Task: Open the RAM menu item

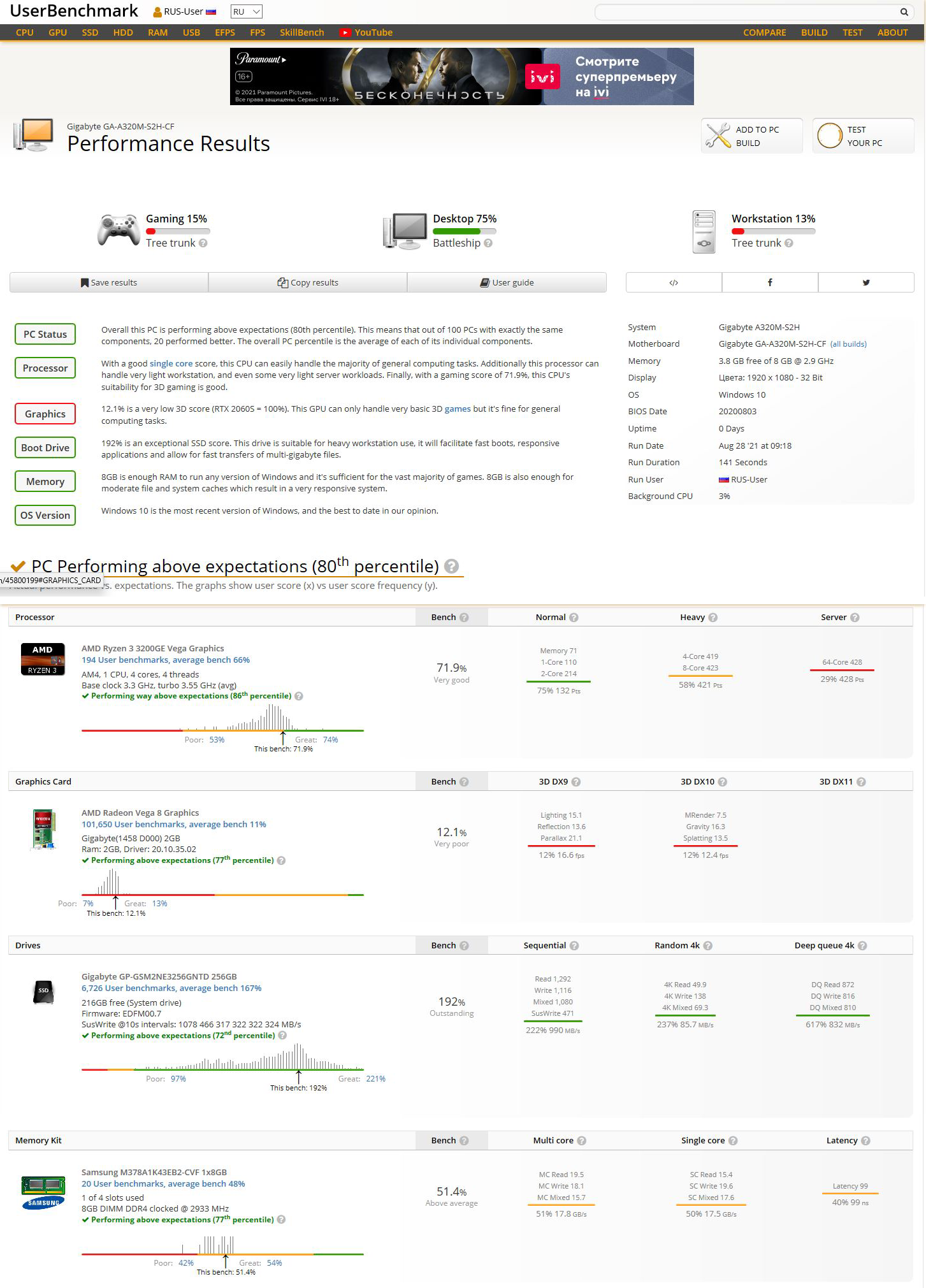Action: (x=158, y=33)
